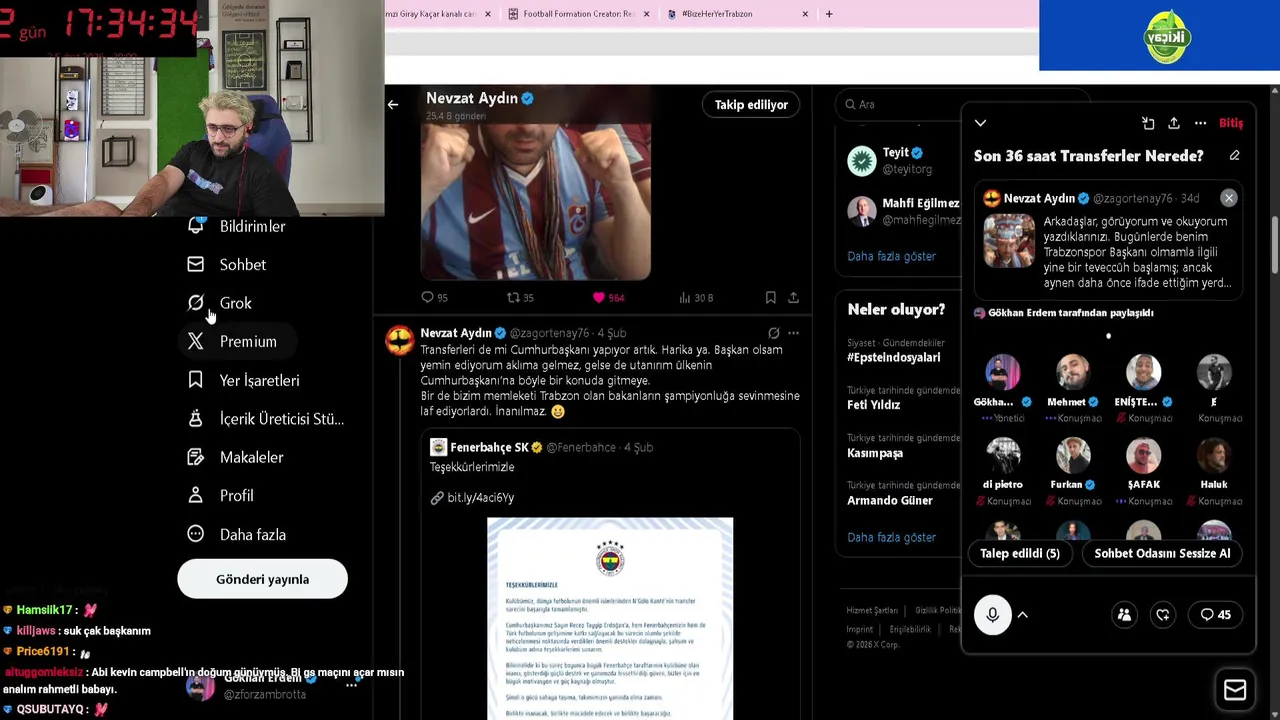Open Mahfi Eğilmez suggested account

coord(904,211)
